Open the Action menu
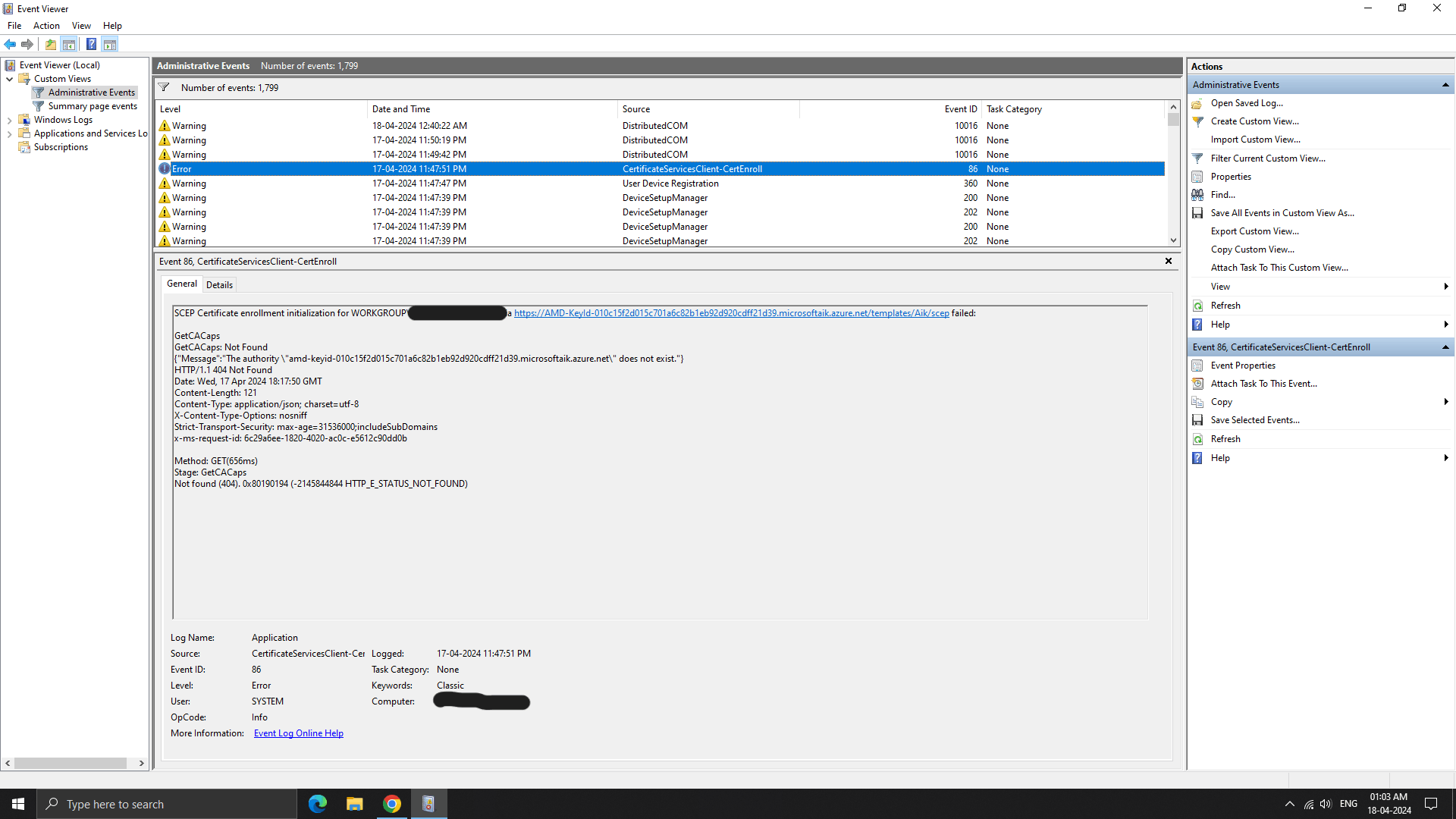This screenshot has height=819, width=1456. [x=46, y=26]
